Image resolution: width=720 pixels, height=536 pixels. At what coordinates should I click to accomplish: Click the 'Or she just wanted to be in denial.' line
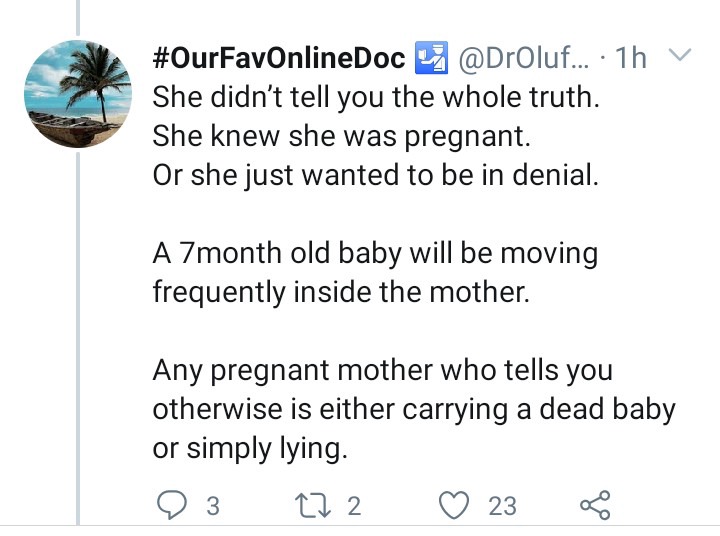pyautogui.click(x=376, y=175)
